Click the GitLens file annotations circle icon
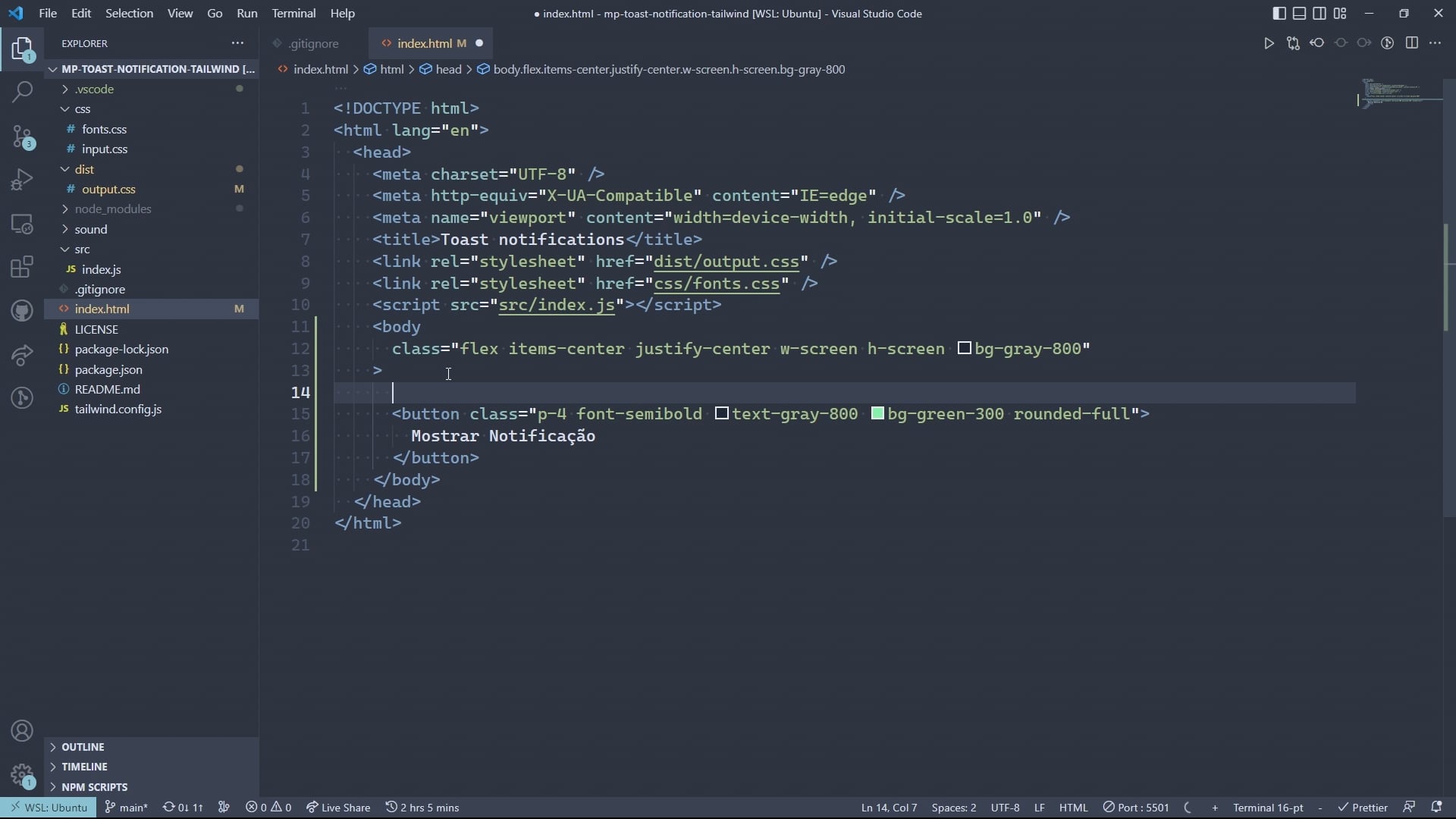Image resolution: width=1456 pixels, height=819 pixels. (1388, 43)
